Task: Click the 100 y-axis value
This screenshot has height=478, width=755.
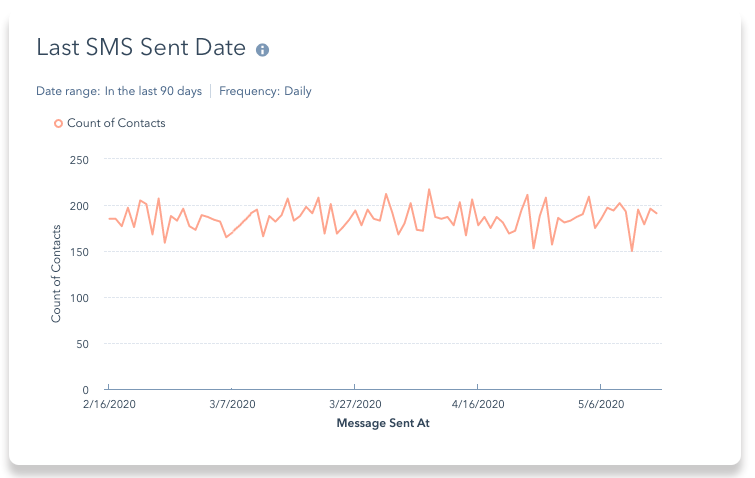Action: (x=80, y=298)
